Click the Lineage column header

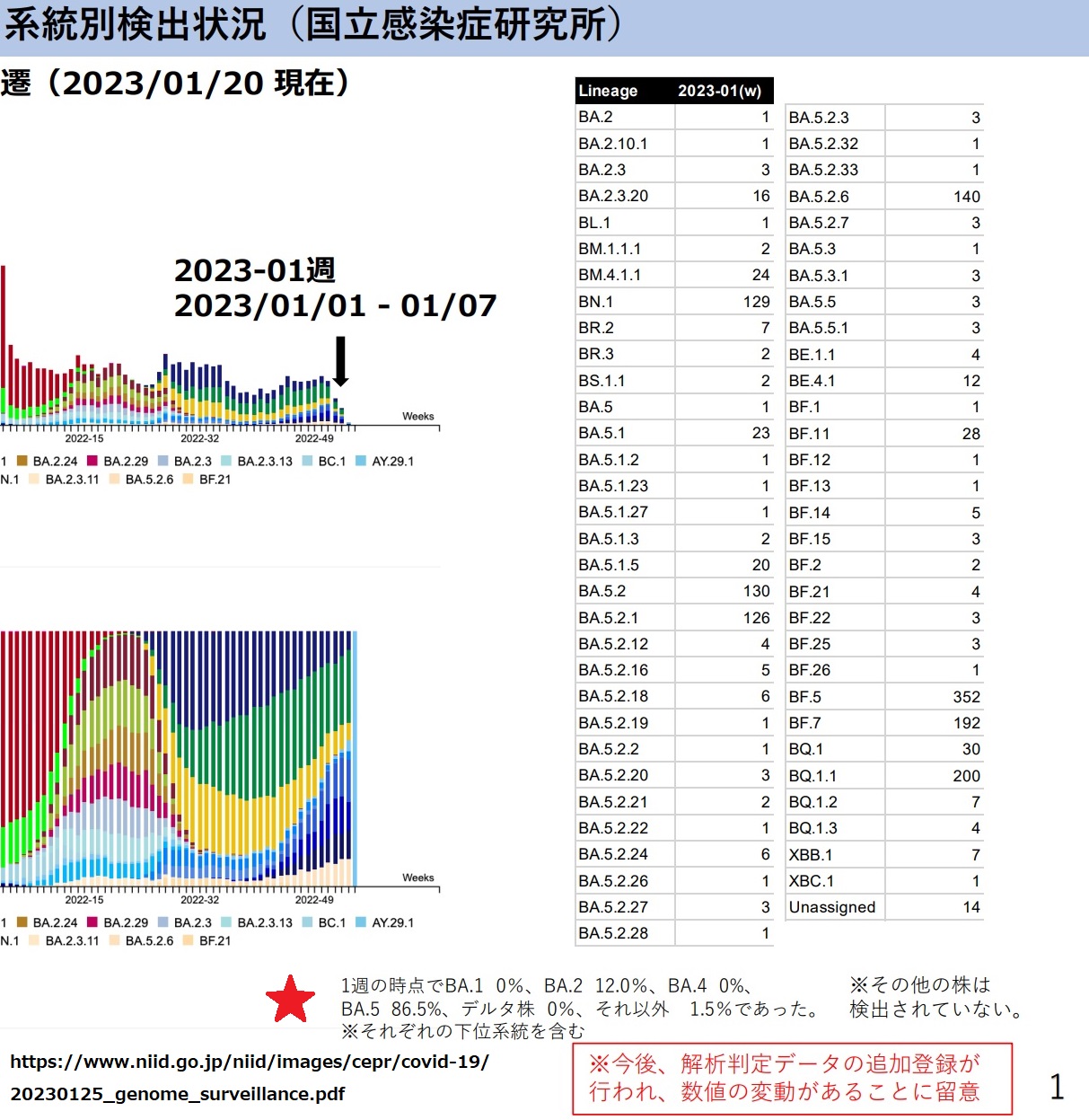(608, 91)
